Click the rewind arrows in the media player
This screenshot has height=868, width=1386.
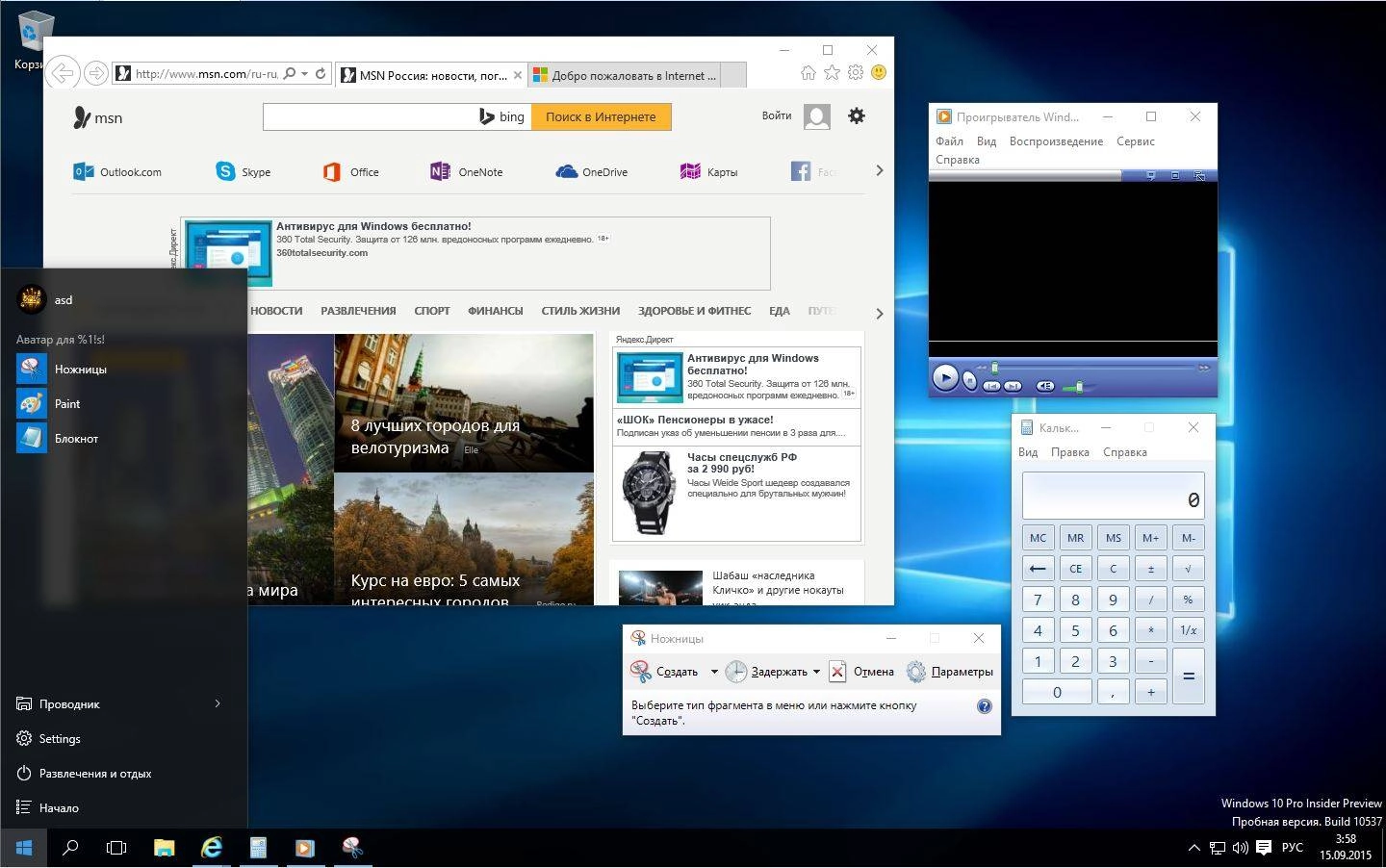(982, 368)
